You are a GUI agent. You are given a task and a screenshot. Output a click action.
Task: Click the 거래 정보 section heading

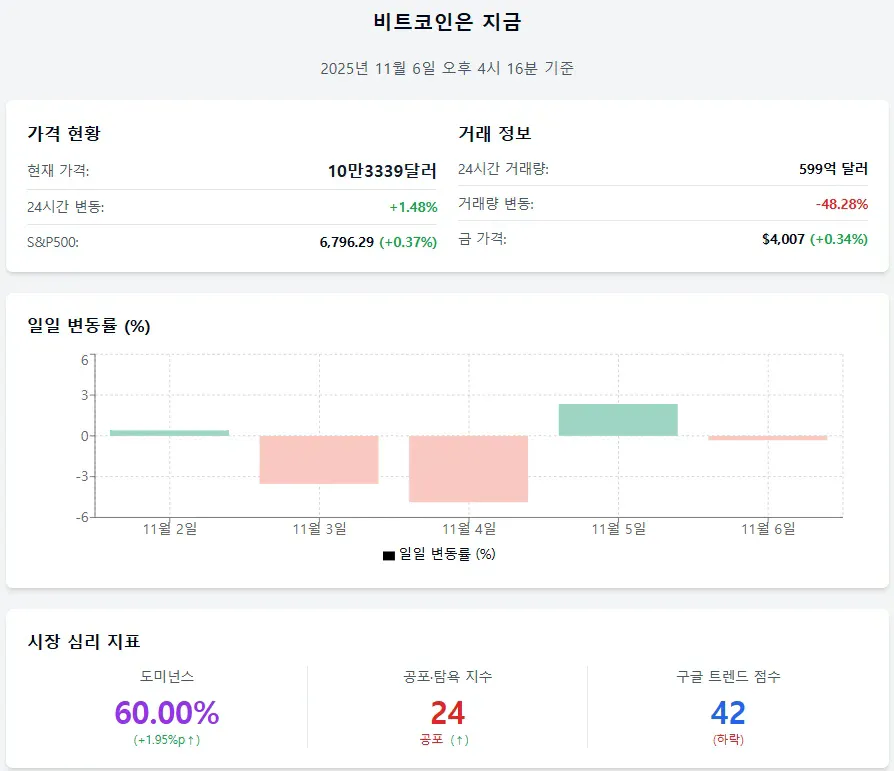pos(494,133)
